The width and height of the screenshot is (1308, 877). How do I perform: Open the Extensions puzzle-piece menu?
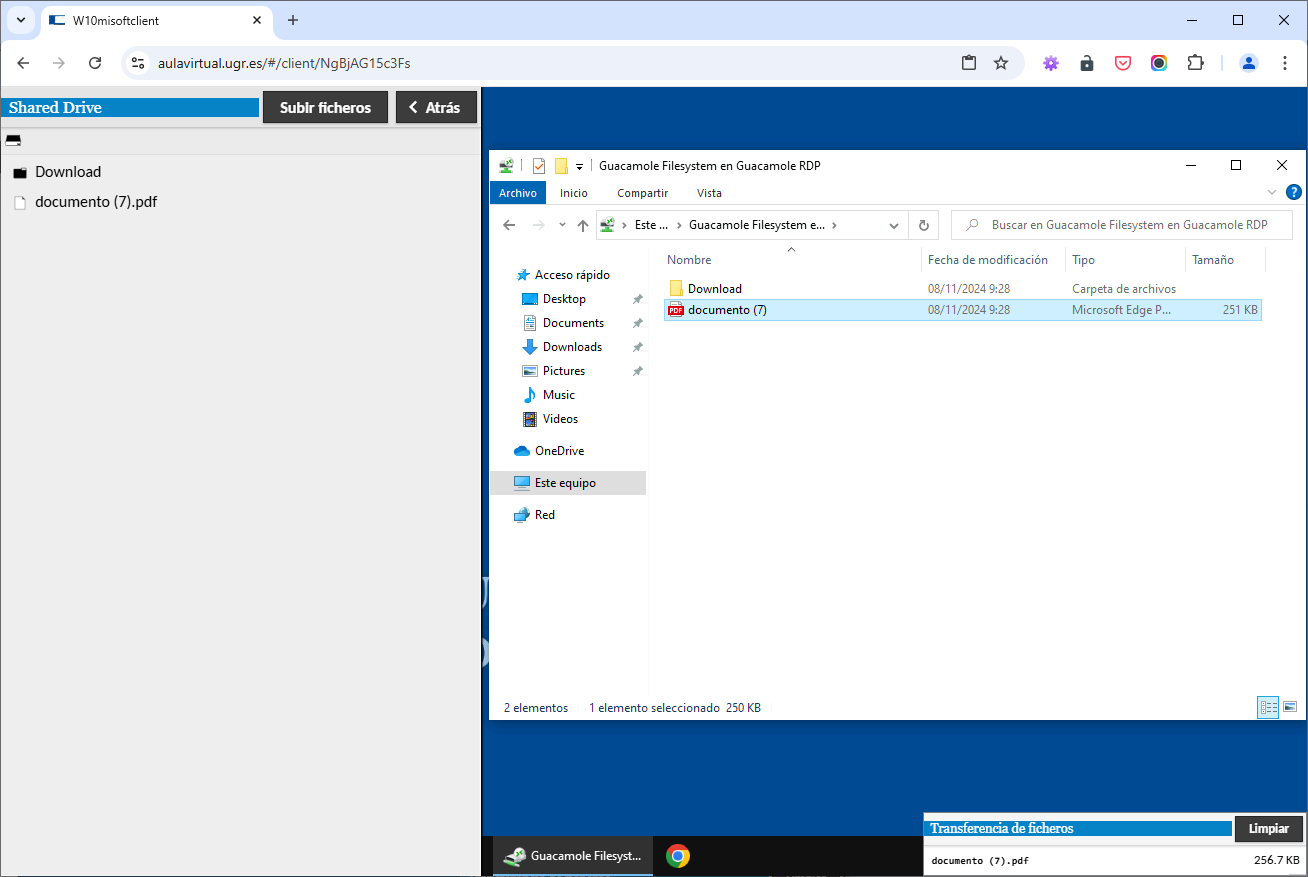(1195, 63)
